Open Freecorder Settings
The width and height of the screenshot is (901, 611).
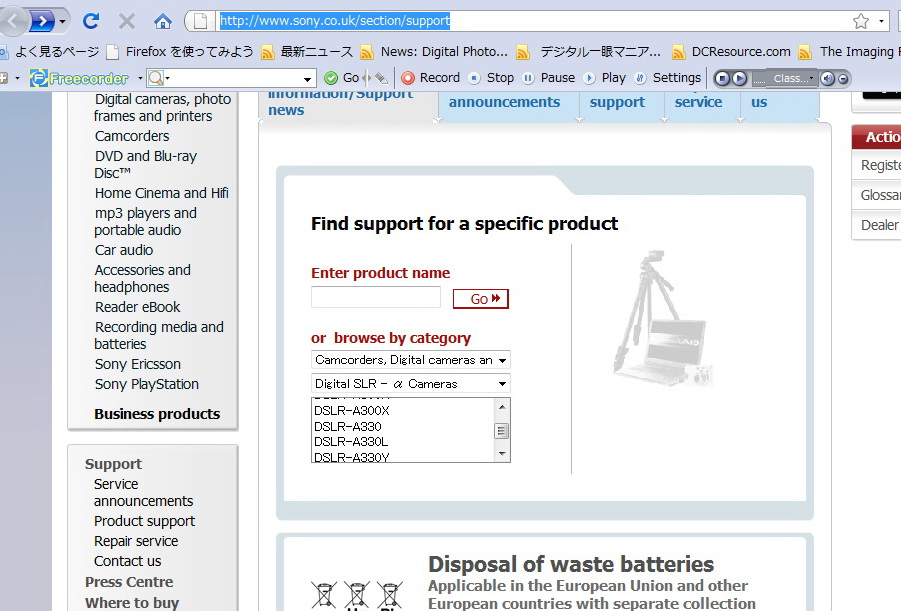pyautogui.click(x=668, y=78)
